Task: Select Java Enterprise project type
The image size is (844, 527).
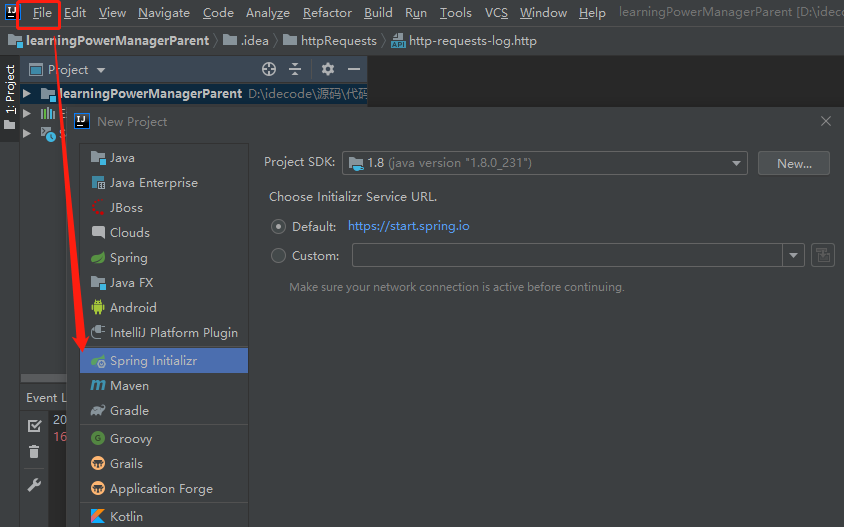Action: [x=164, y=182]
